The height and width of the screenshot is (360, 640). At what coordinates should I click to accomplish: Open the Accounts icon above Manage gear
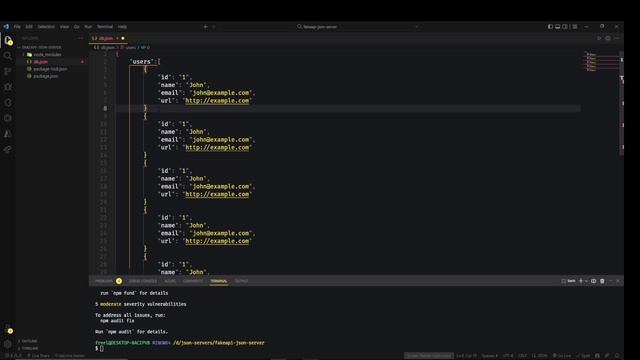coord(8,329)
